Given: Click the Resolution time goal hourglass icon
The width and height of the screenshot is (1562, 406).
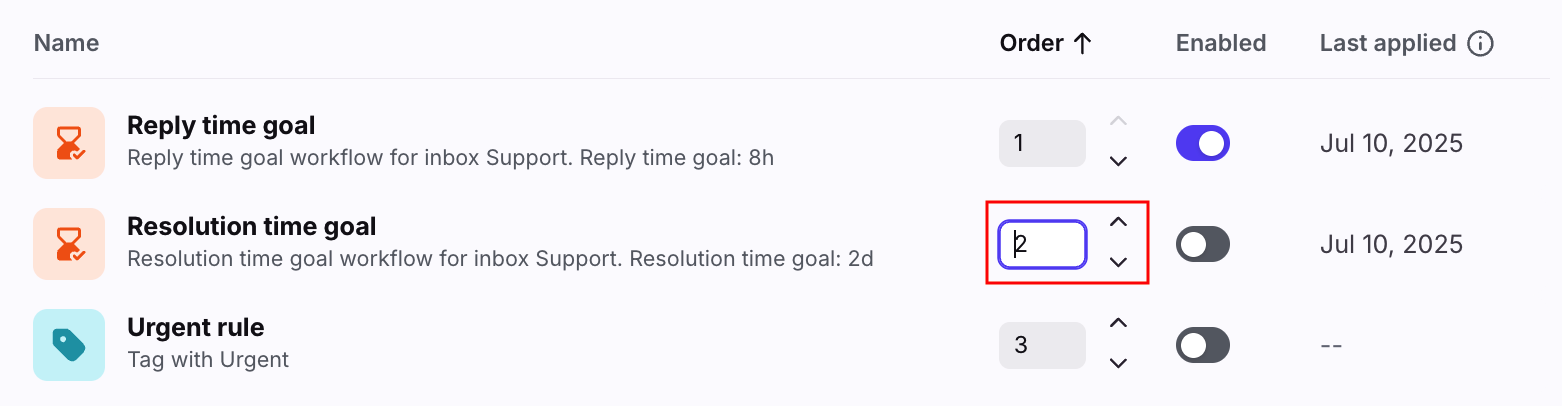Looking at the screenshot, I should (69, 244).
